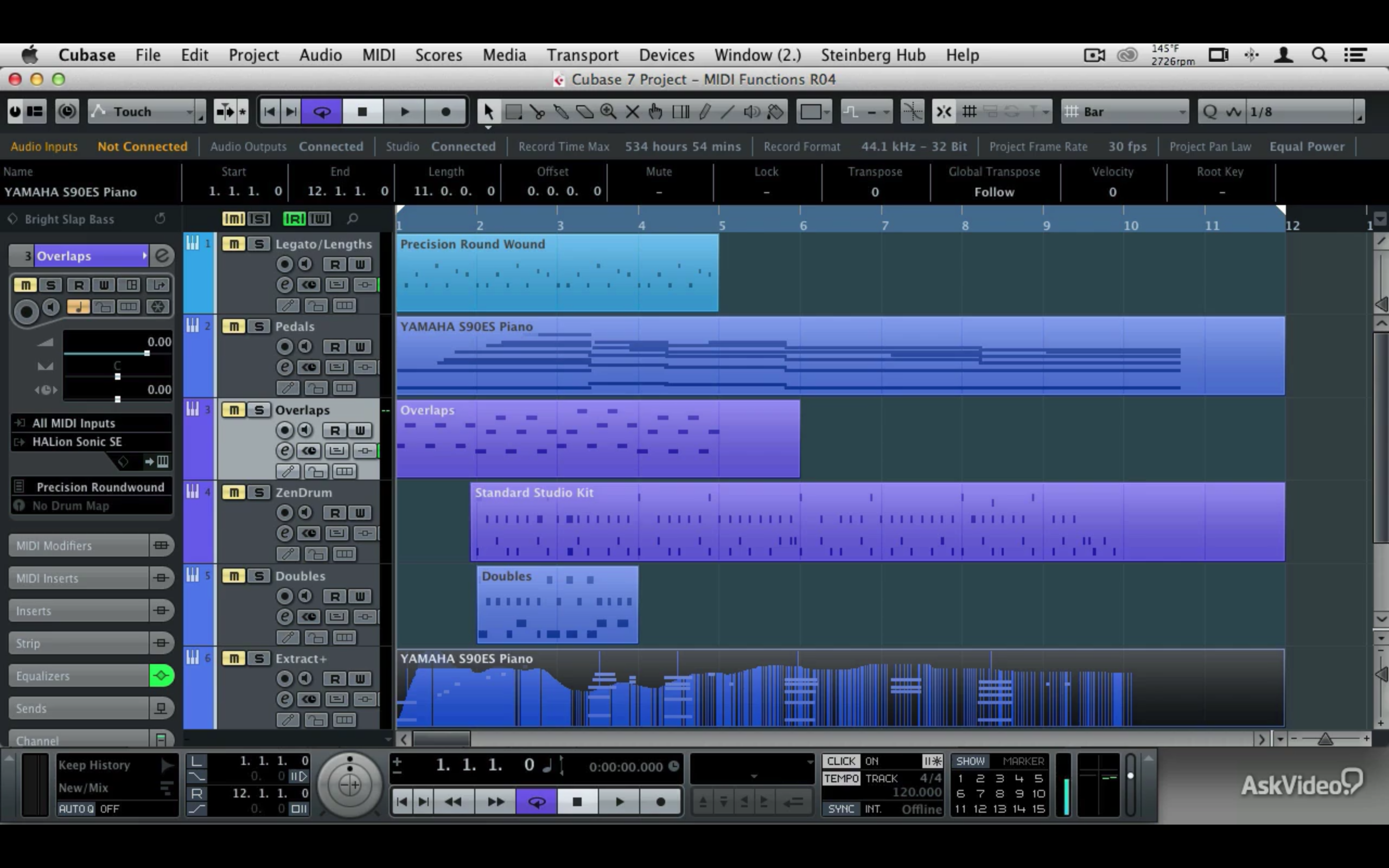Open channel settings with the 'e' icon on Overlaps
The width and height of the screenshot is (1389, 868).
click(x=285, y=451)
